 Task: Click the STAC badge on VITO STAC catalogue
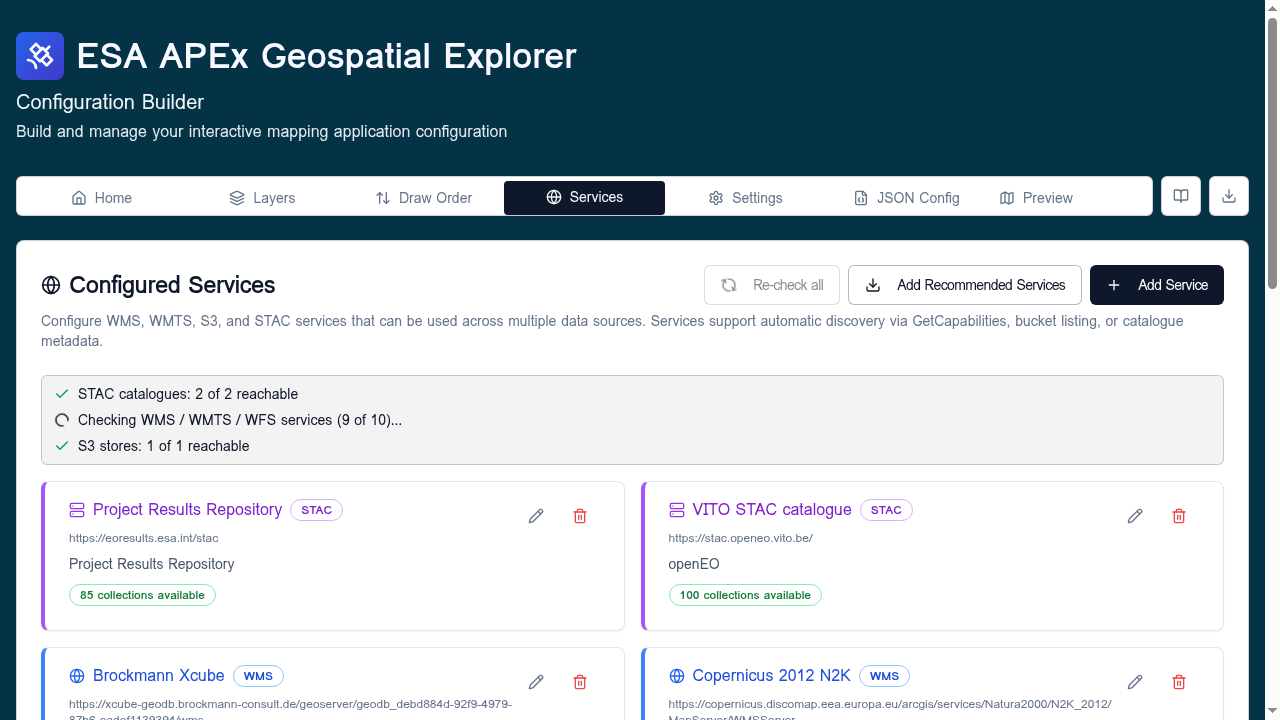(x=886, y=510)
